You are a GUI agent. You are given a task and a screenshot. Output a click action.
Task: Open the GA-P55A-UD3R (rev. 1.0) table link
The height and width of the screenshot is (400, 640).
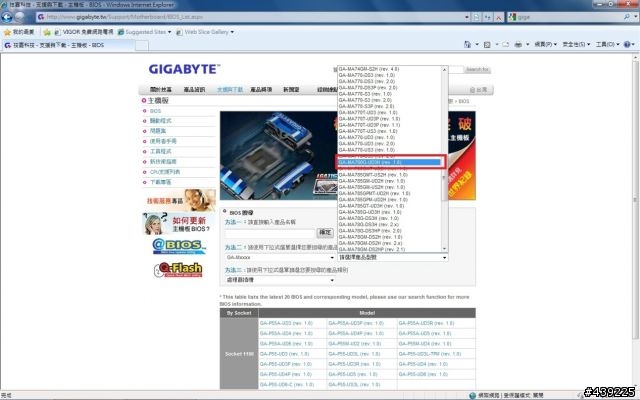(426, 323)
